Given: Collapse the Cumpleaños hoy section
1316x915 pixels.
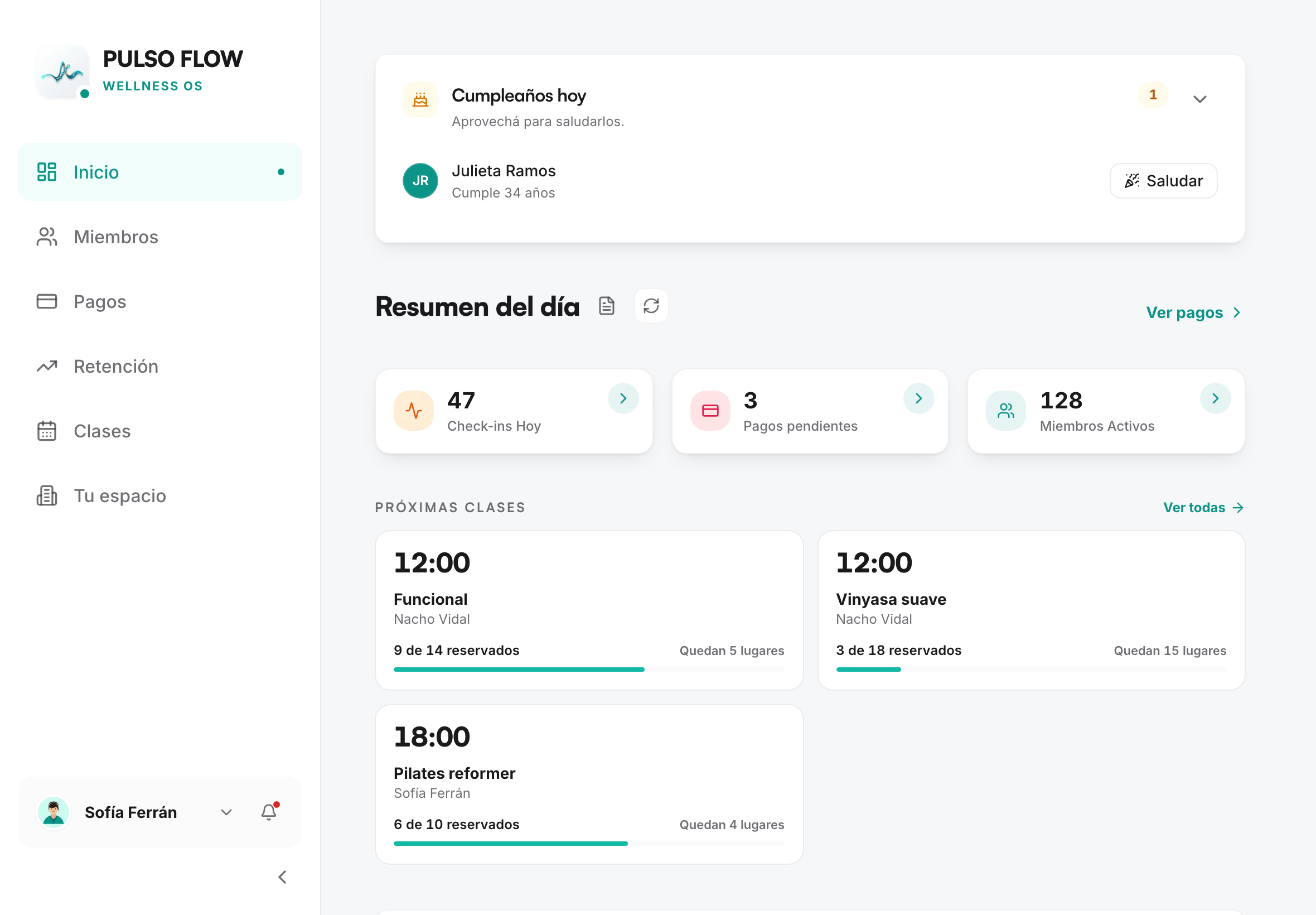Looking at the screenshot, I should coord(1199,99).
